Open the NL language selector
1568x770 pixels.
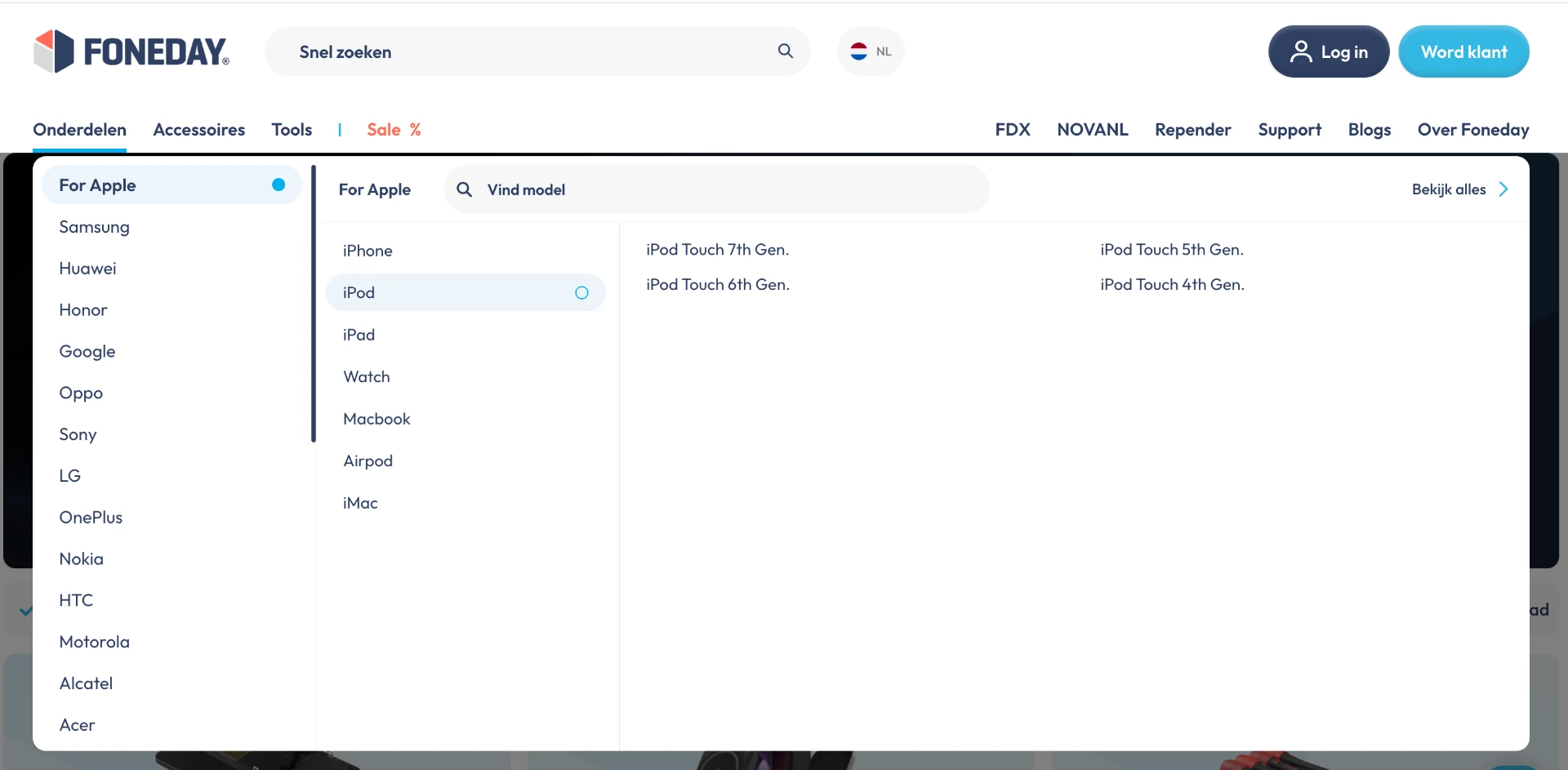871,51
